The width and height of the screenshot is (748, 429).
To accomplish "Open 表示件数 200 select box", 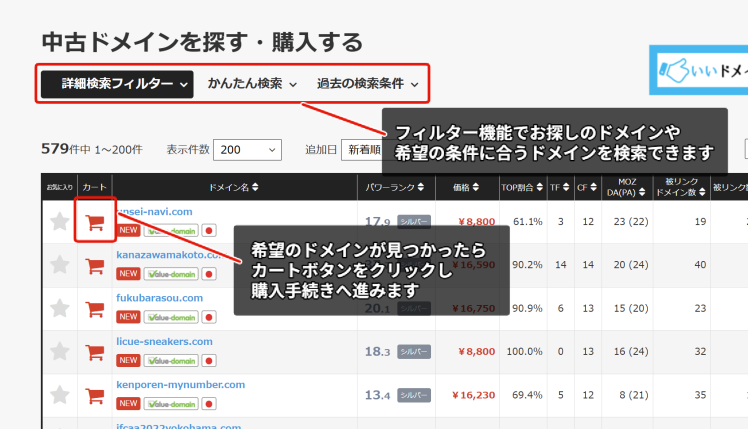I will 248,150.
